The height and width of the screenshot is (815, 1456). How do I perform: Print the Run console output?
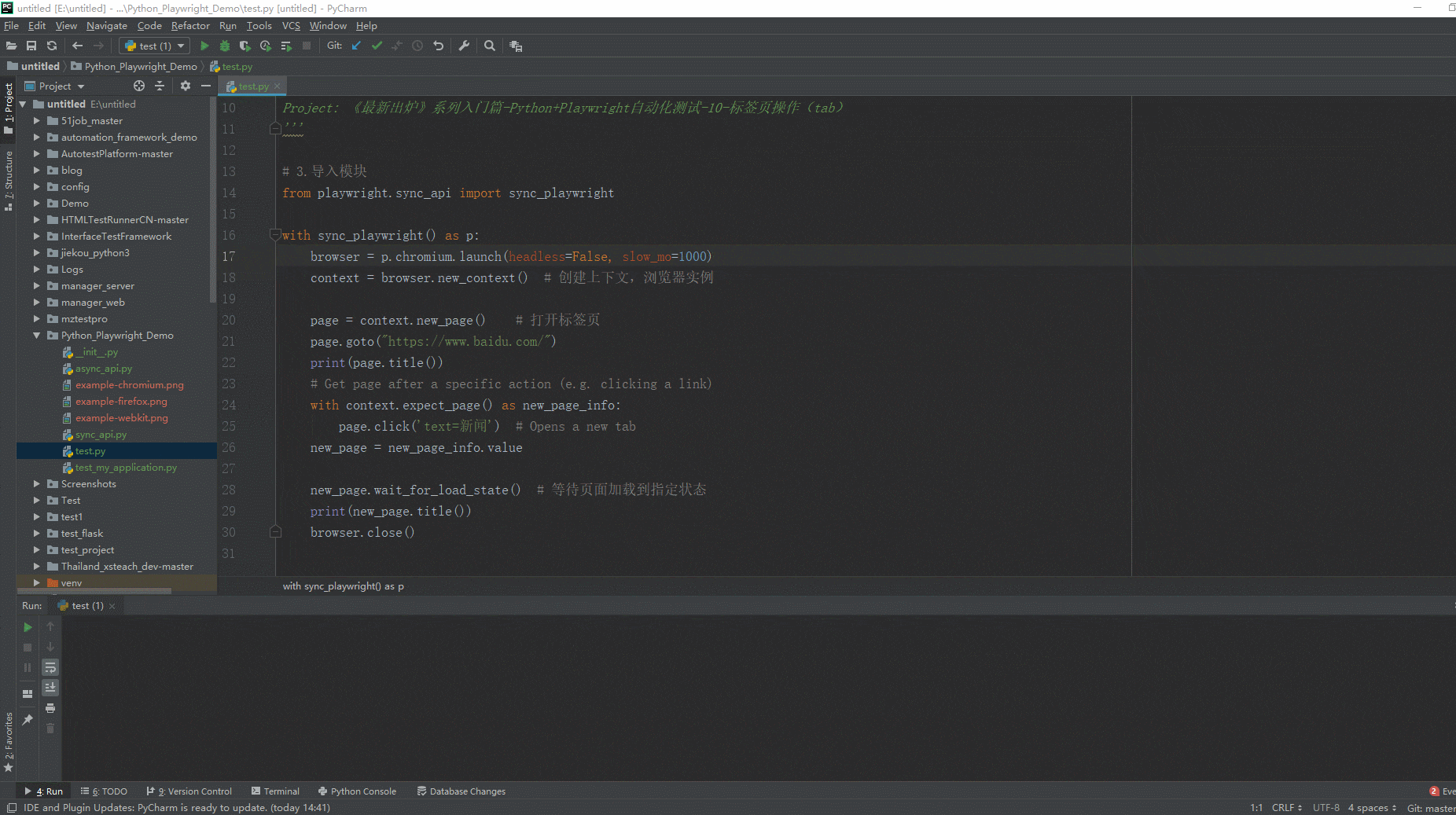tap(50, 708)
